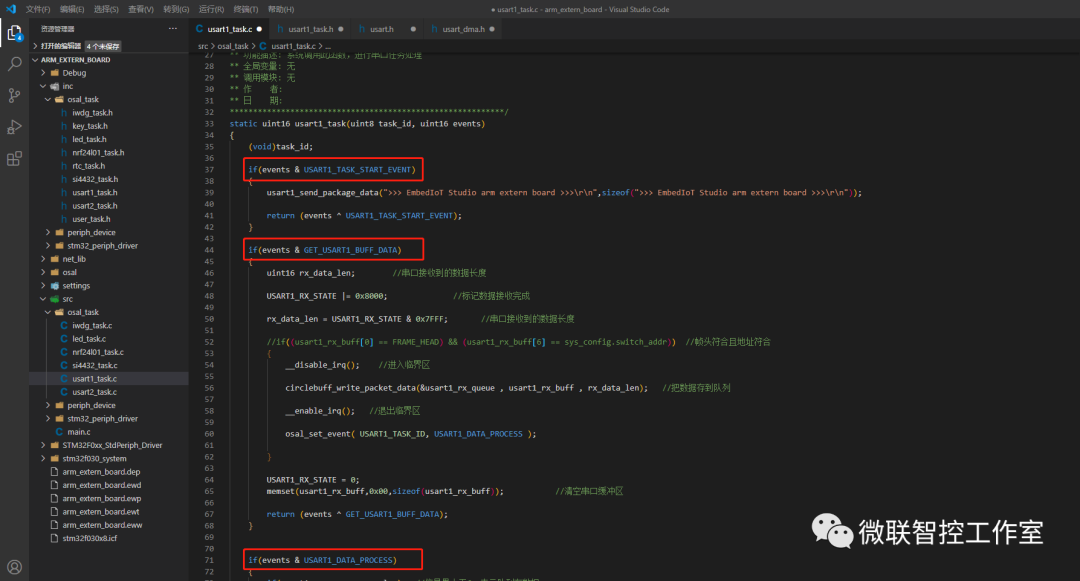This screenshot has height=581, width=1080.
Task: Open led_task.c under src osal_task
Action: 91,339
